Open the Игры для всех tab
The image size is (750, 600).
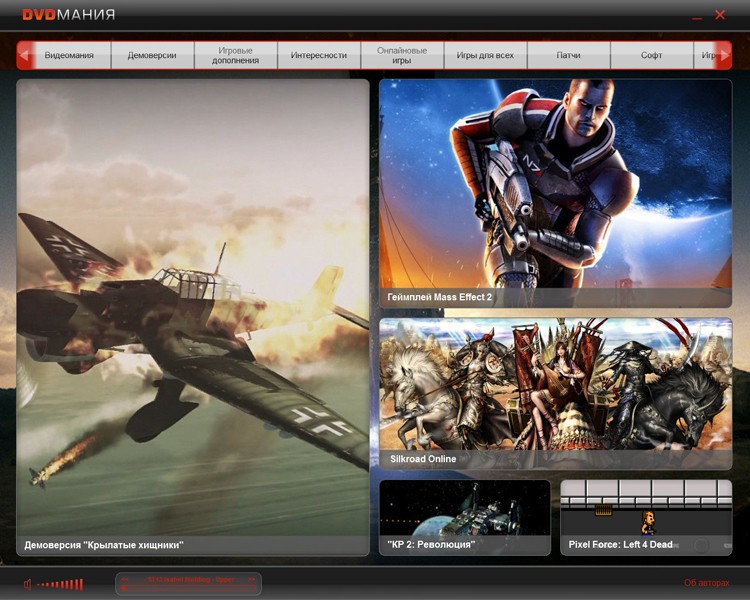(485, 55)
